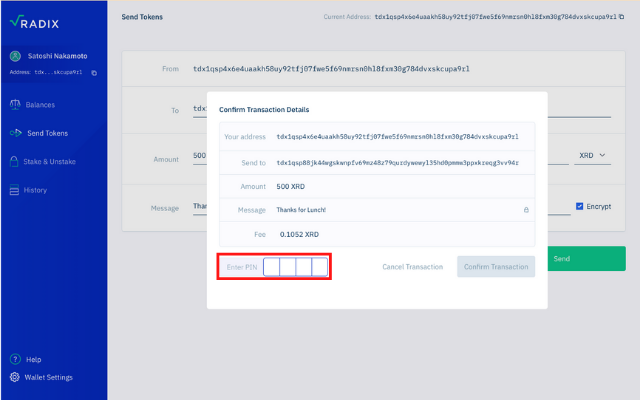The height and width of the screenshot is (400, 640).
Task: Click the 'Send Tokens' page title
Action: click(x=142, y=17)
